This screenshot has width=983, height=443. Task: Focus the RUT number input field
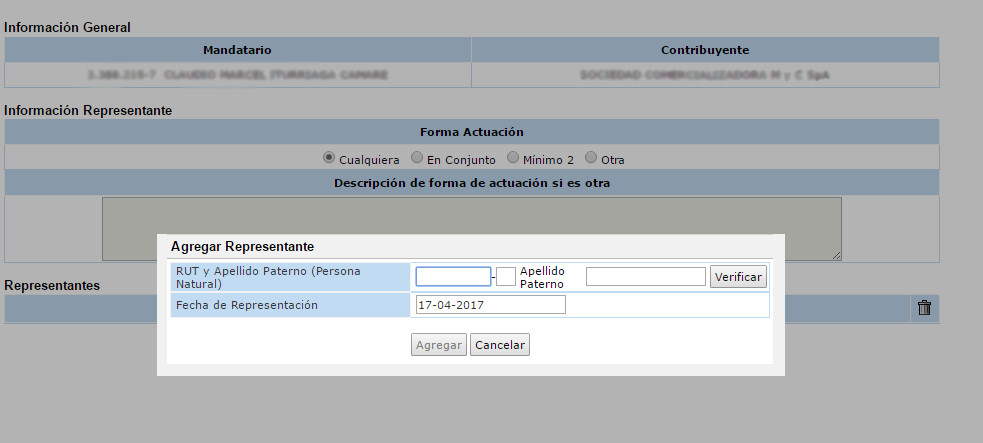453,276
